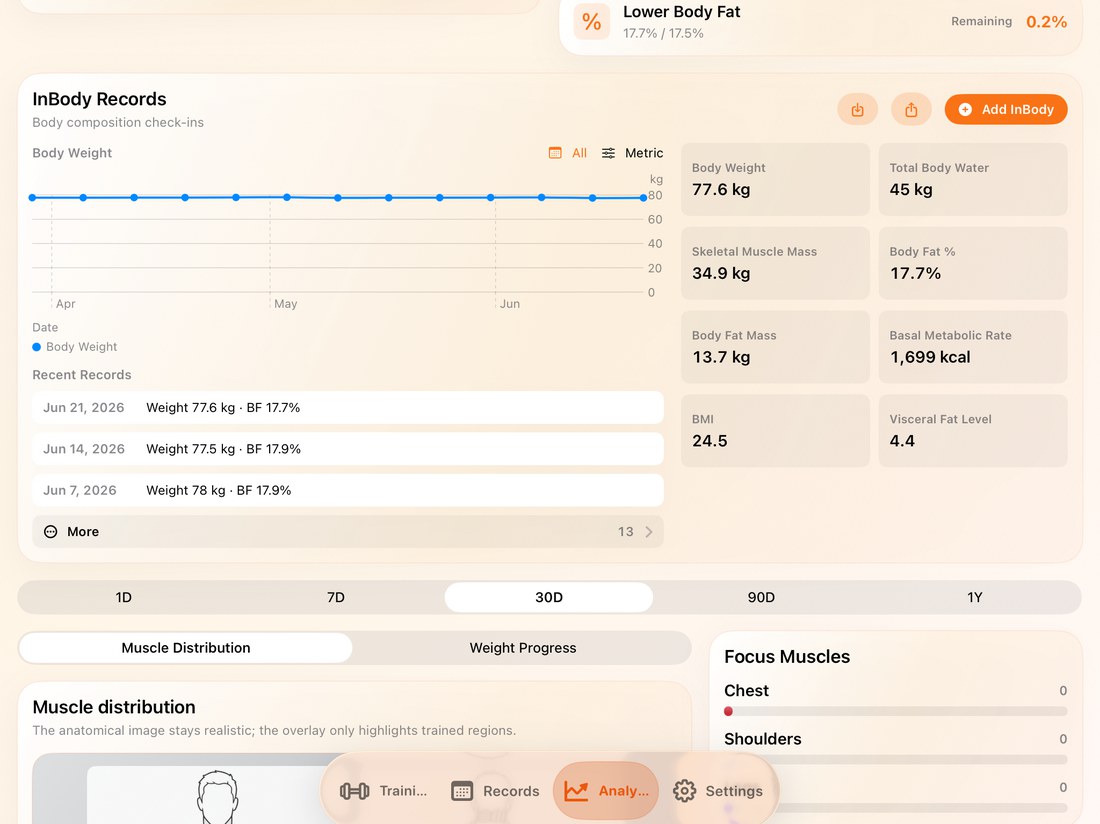Add a new InBody record
This screenshot has height=824, width=1100.
1005,109
